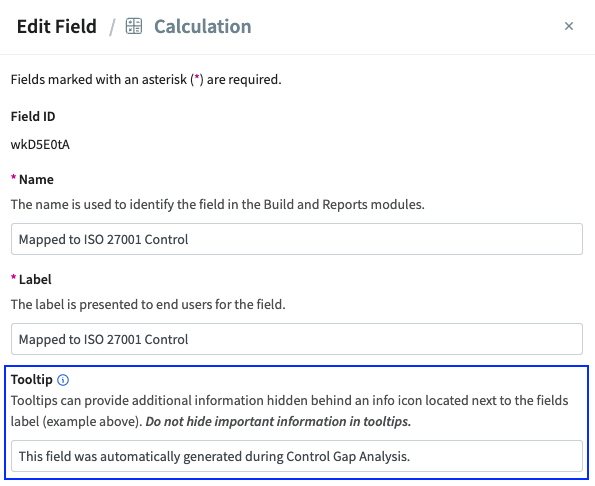Click the Name field label
Viewport: 595px width, 486px height.
[x=36, y=179]
